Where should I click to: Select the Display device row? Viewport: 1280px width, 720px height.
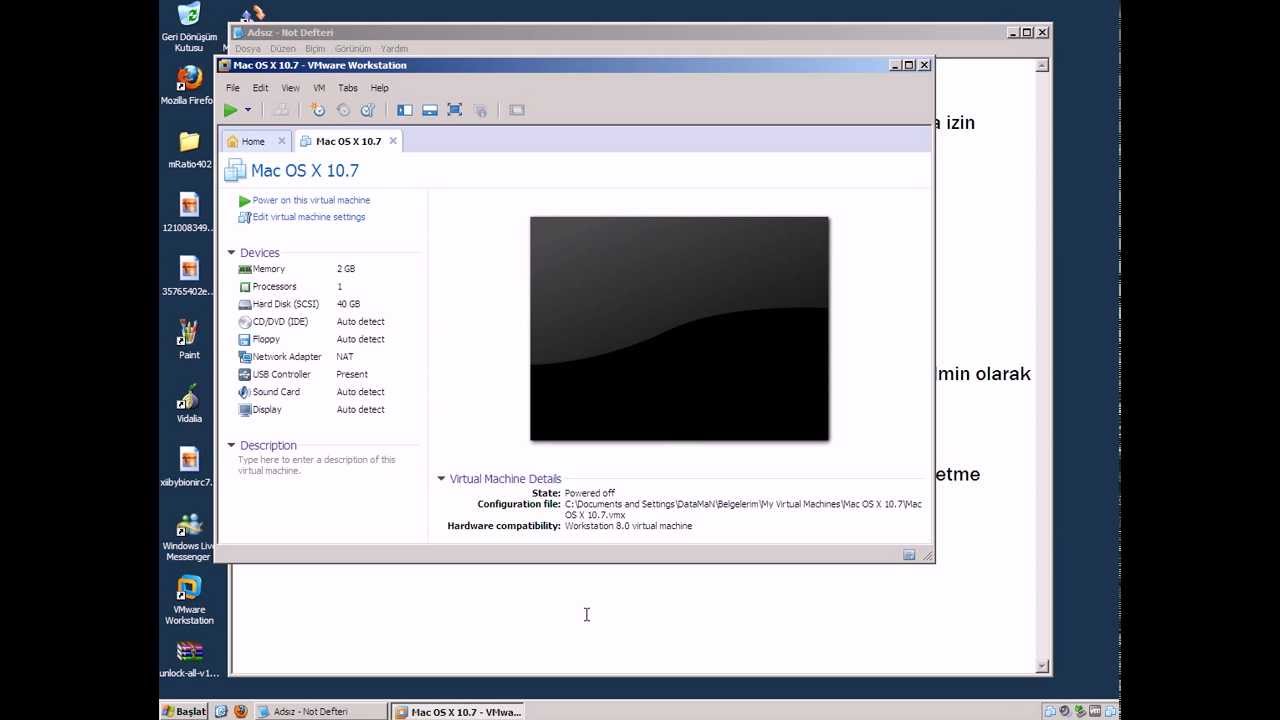pyautogui.click(x=312, y=410)
